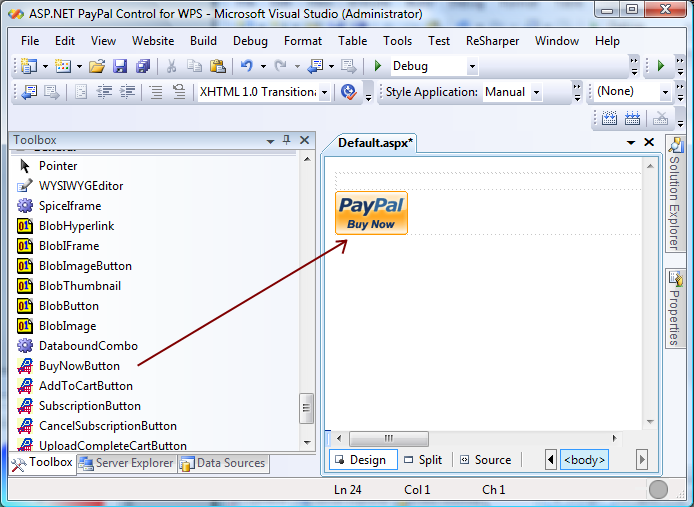
Task: Select the BuyNowButton toolbox item
Action: (78, 366)
